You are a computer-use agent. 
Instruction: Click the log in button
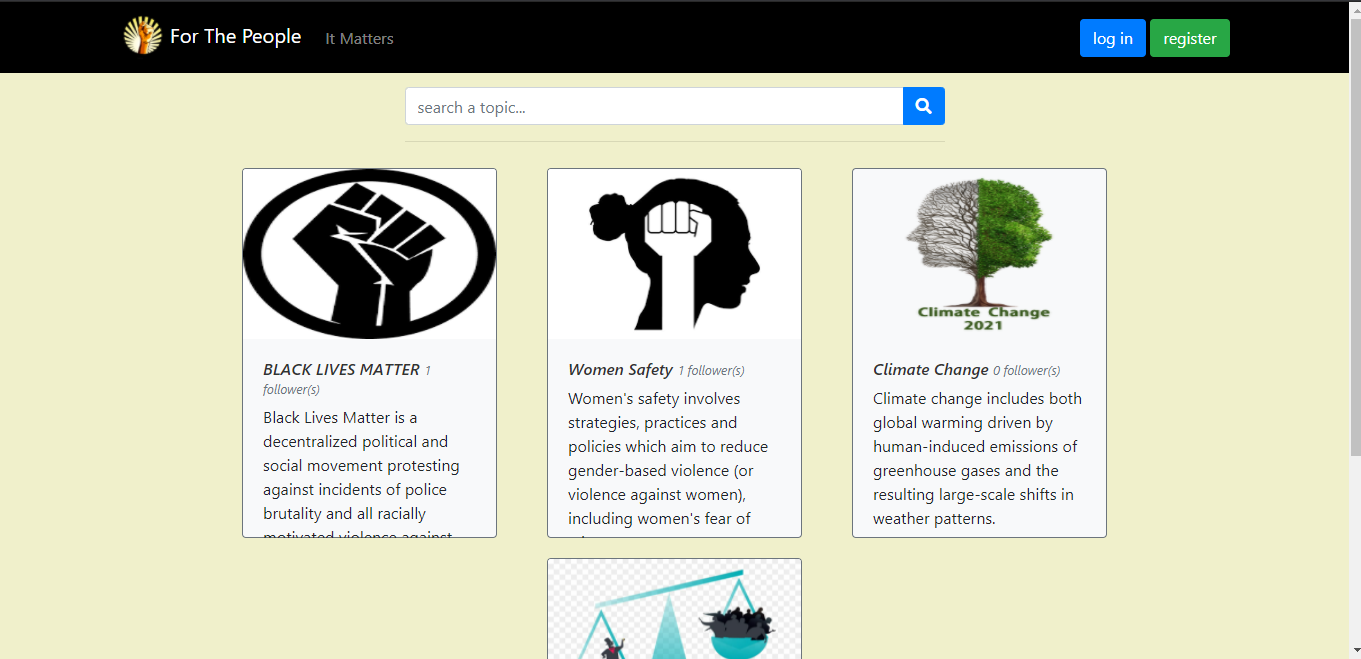[x=1113, y=38]
